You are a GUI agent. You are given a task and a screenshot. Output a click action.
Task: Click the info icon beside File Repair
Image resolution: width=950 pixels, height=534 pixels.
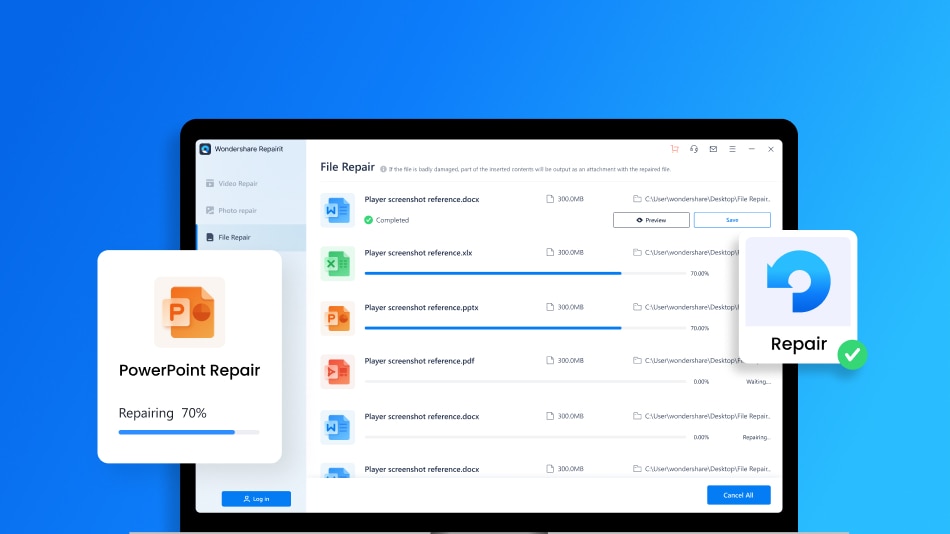pos(383,170)
